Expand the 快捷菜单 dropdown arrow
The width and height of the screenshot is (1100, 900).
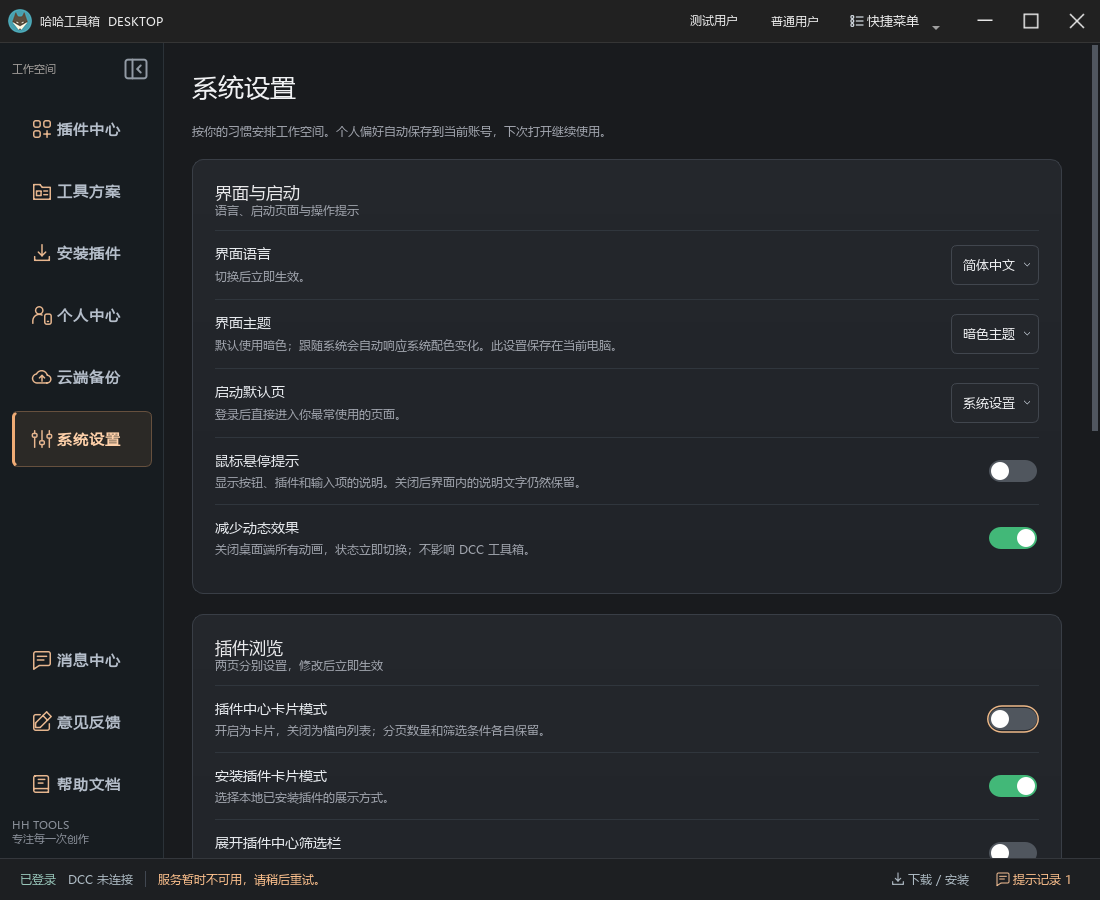pyautogui.click(x=936, y=27)
